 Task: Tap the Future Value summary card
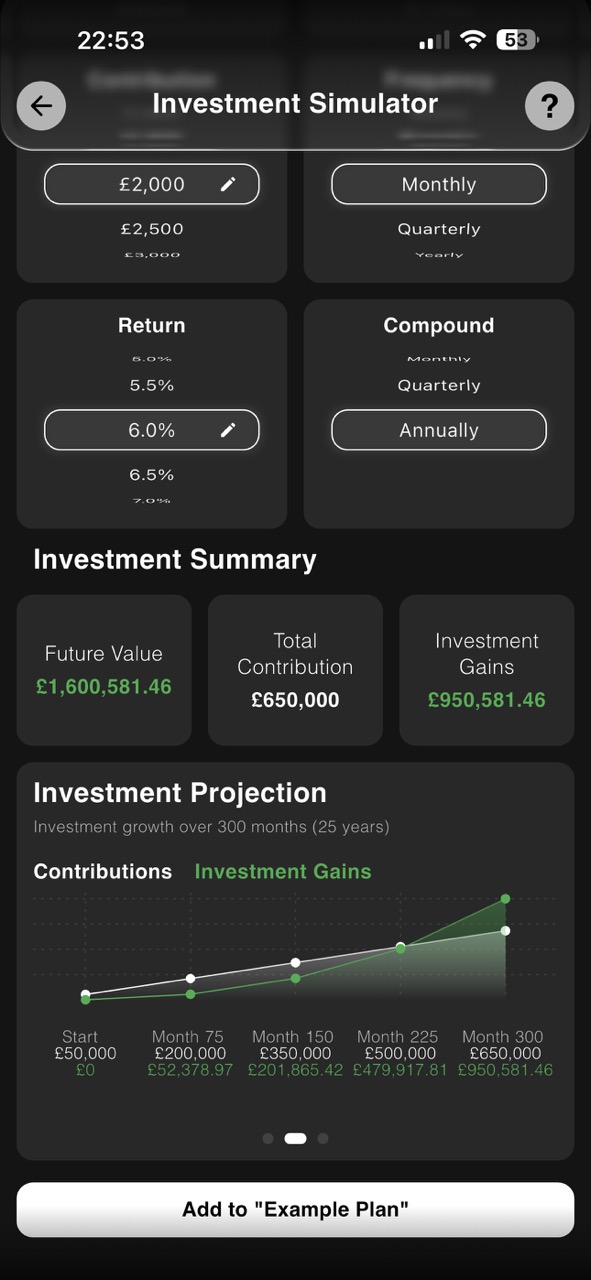tap(102, 670)
